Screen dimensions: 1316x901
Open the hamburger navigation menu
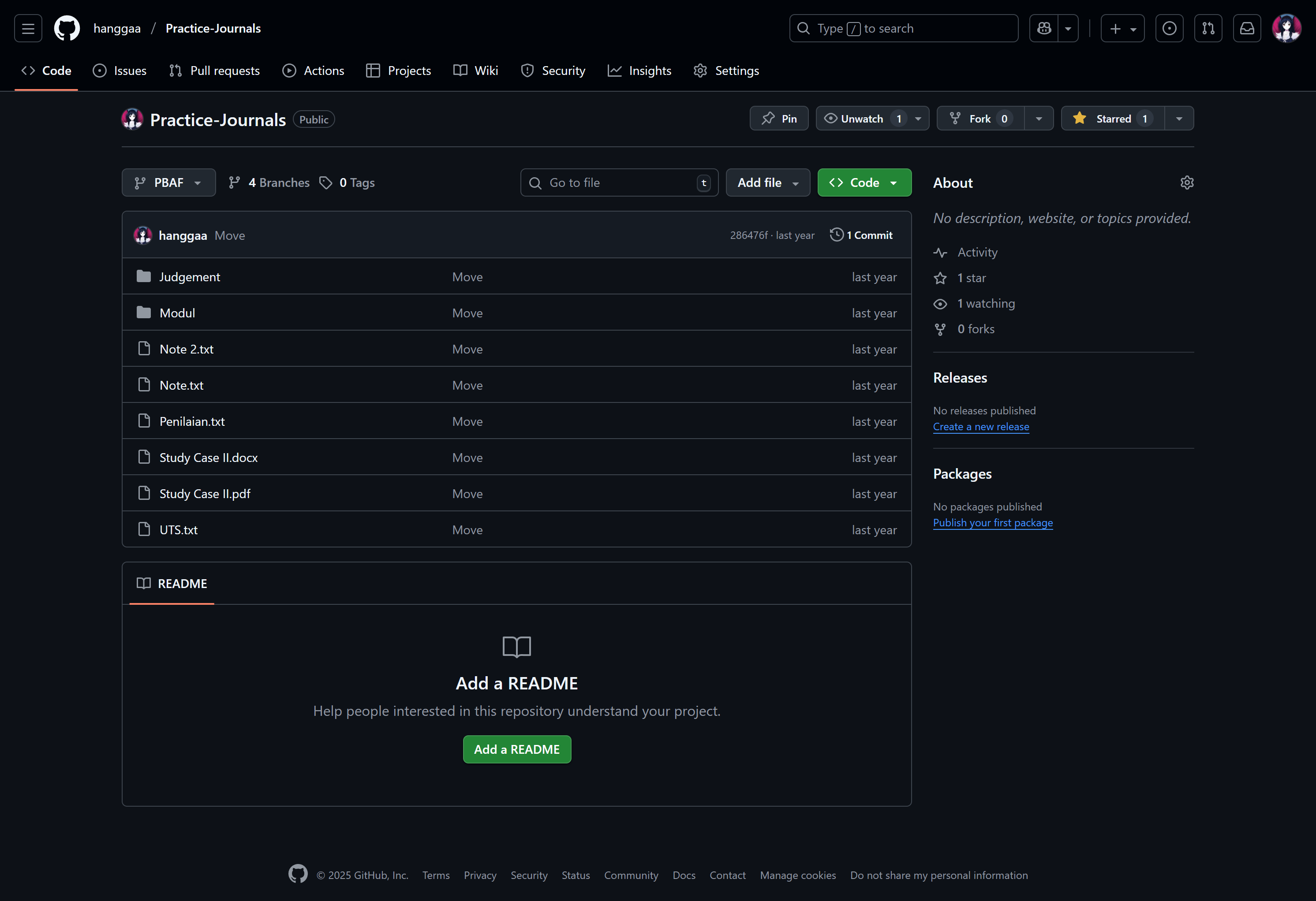(28, 28)
